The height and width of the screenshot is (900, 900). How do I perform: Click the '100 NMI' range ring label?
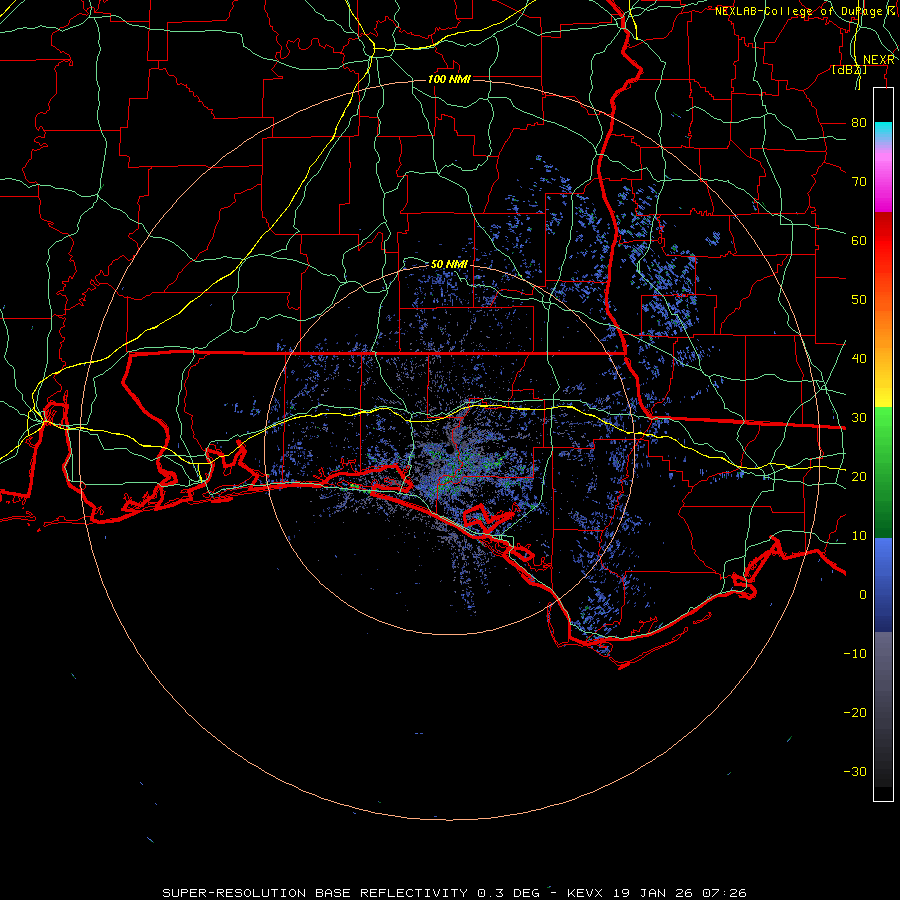click(x=449, y=79)
